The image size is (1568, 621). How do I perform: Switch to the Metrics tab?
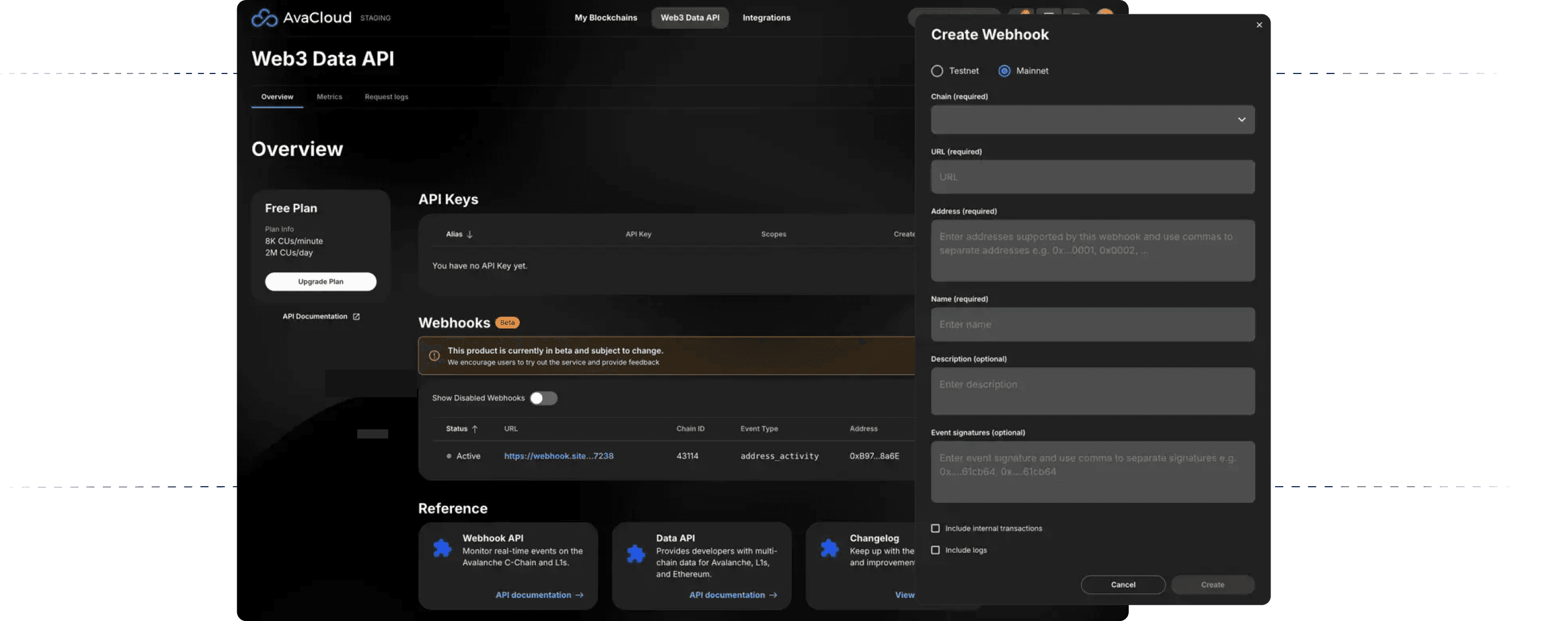[329, 96]
